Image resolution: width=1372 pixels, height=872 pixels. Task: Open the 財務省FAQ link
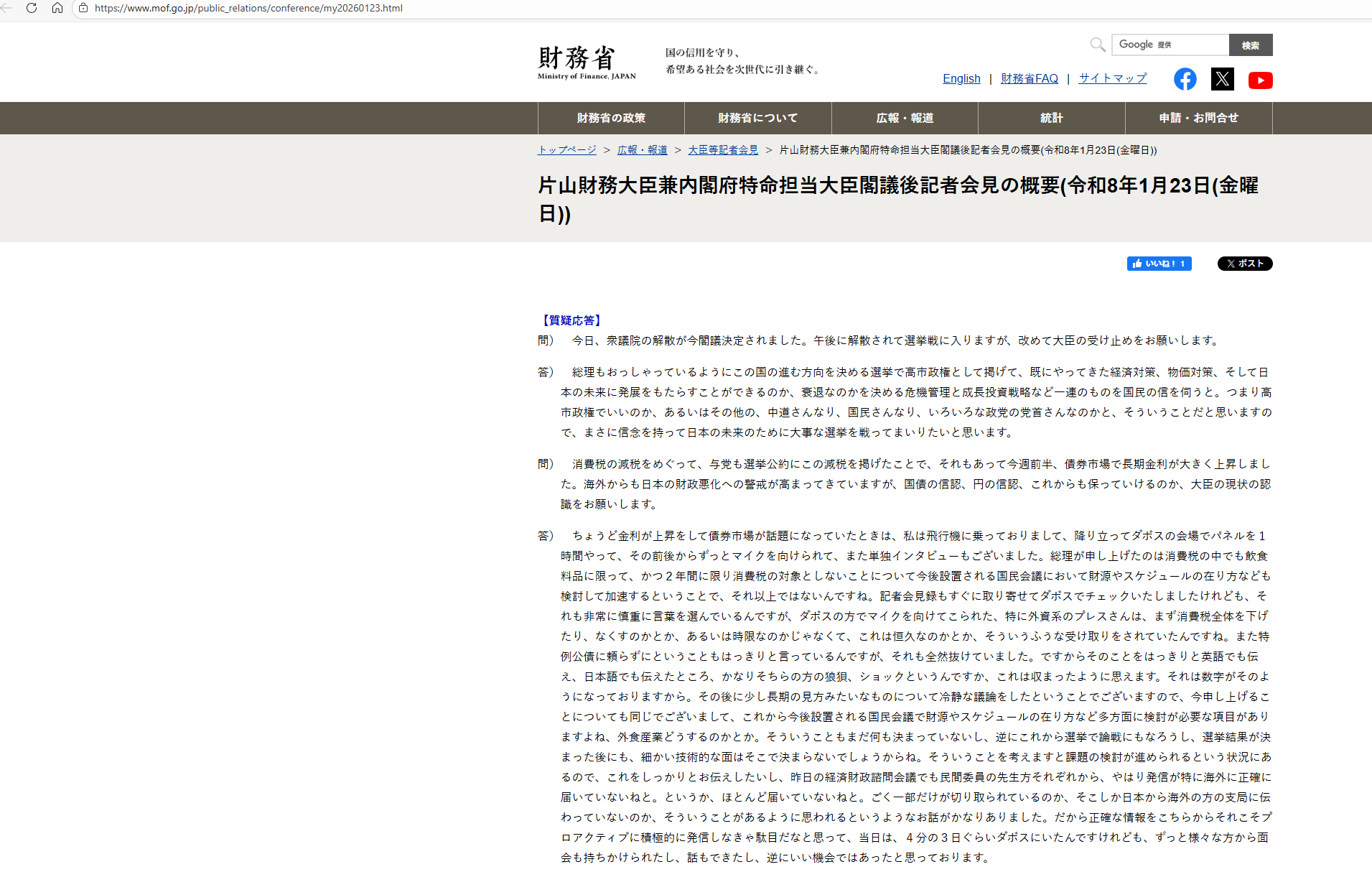click(1029, 78)
